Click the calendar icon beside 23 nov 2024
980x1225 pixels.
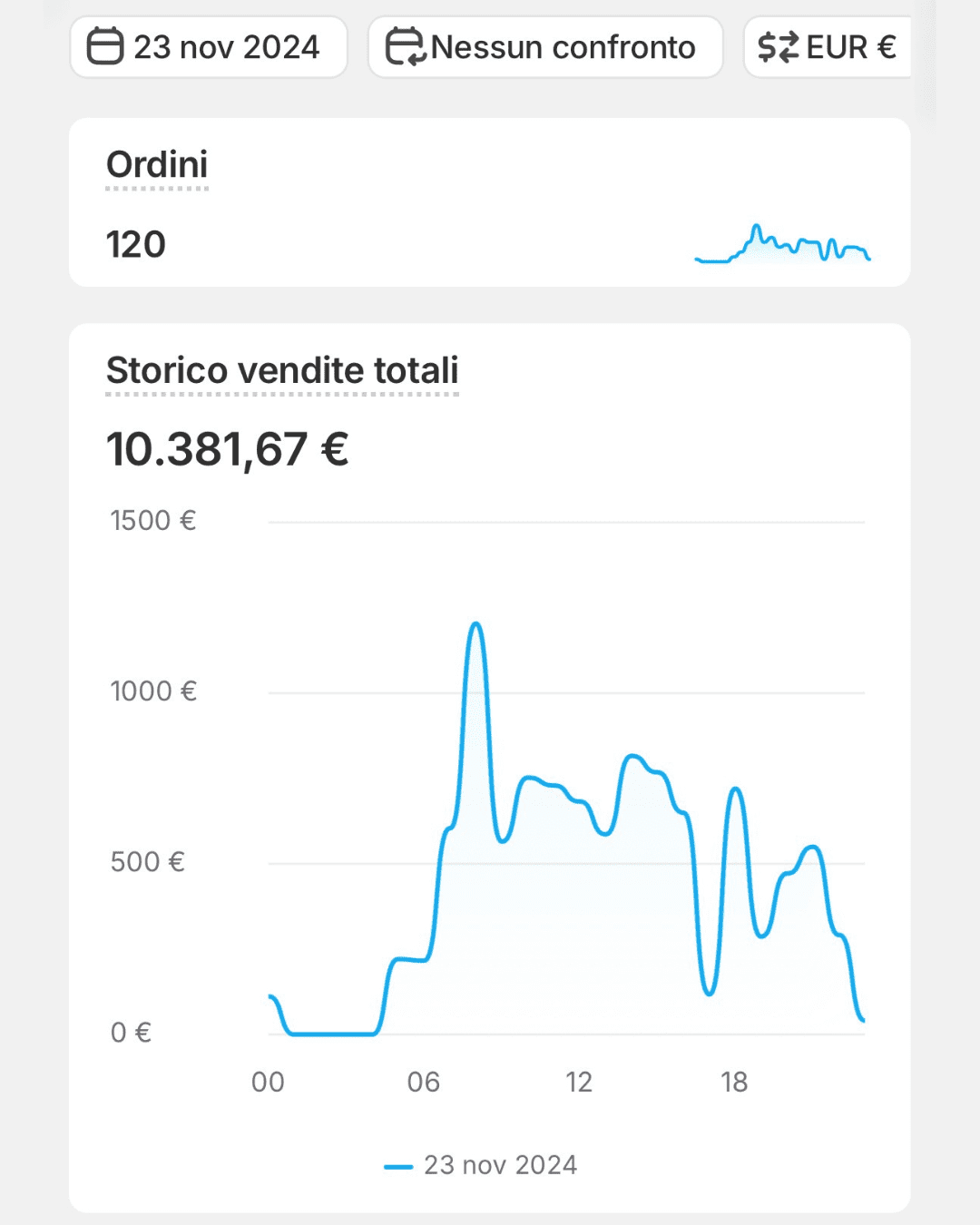[x=104, y=46]
